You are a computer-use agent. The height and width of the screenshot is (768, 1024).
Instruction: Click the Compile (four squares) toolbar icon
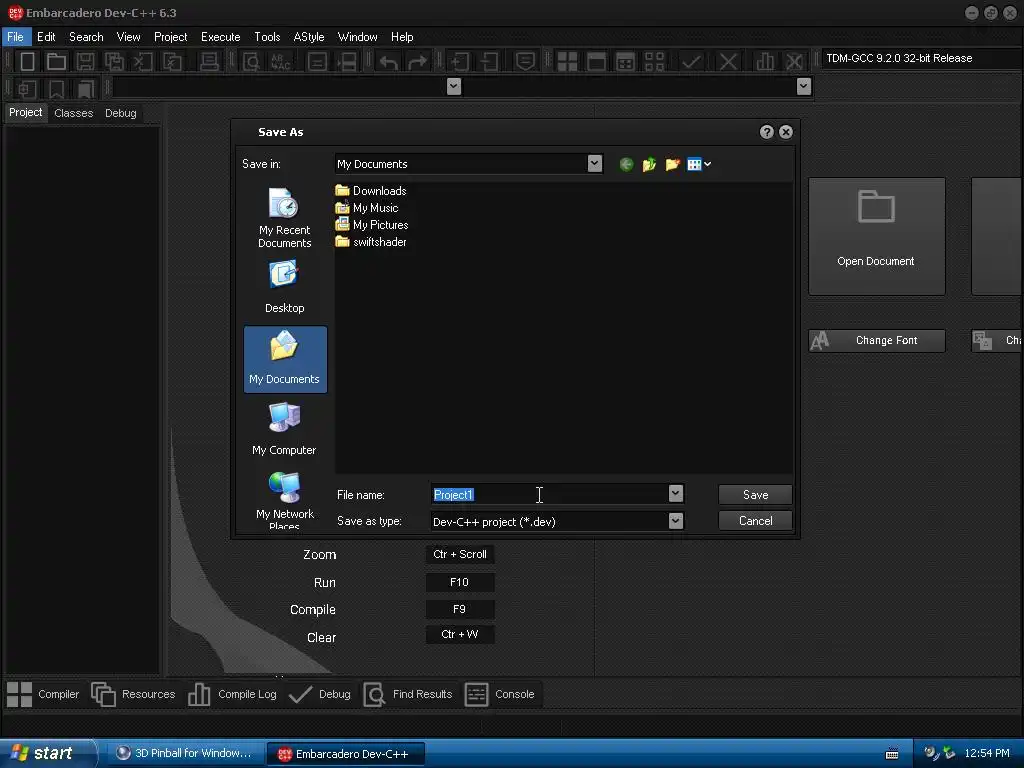567,62
